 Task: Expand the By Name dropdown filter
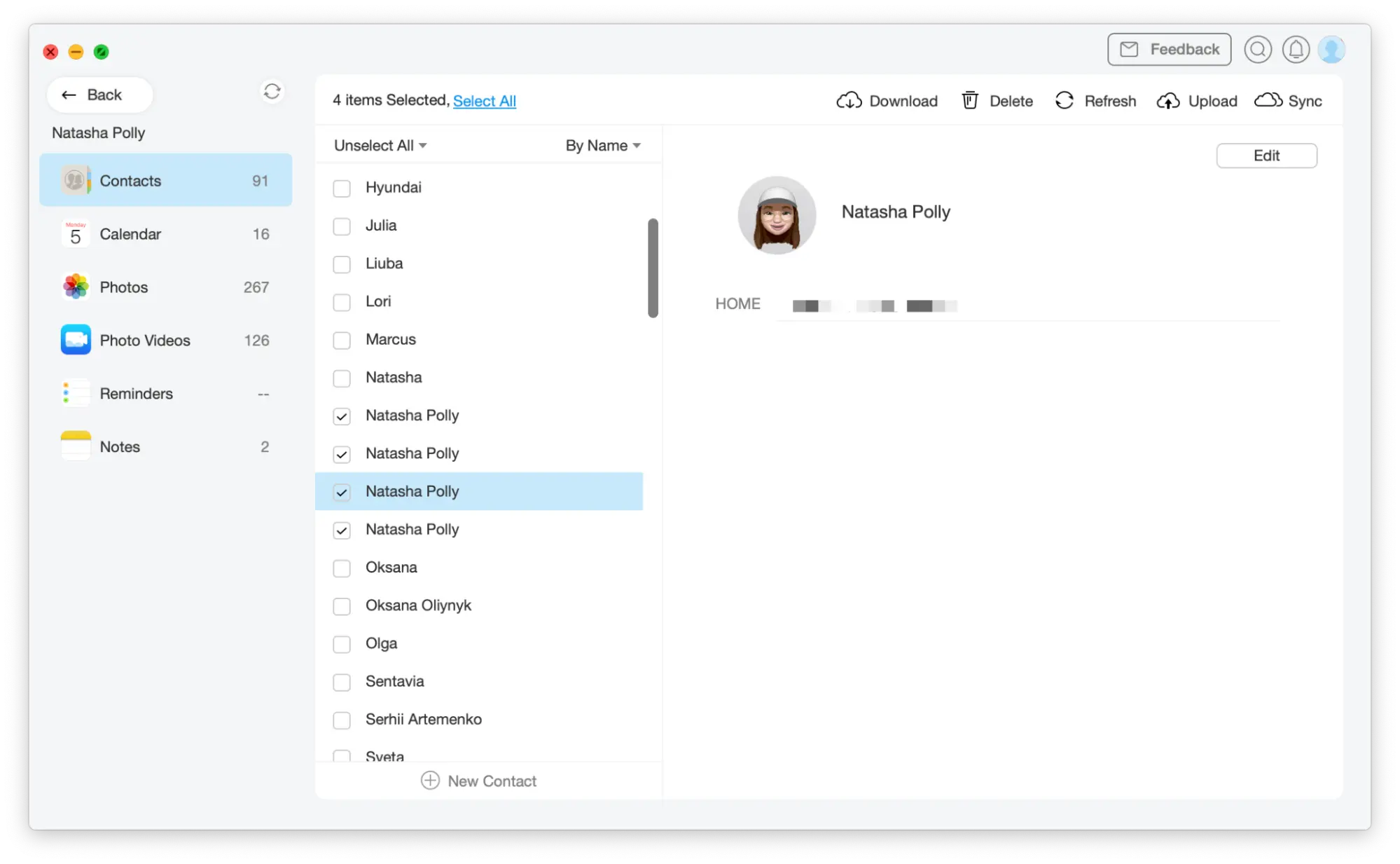coord(602,145)
